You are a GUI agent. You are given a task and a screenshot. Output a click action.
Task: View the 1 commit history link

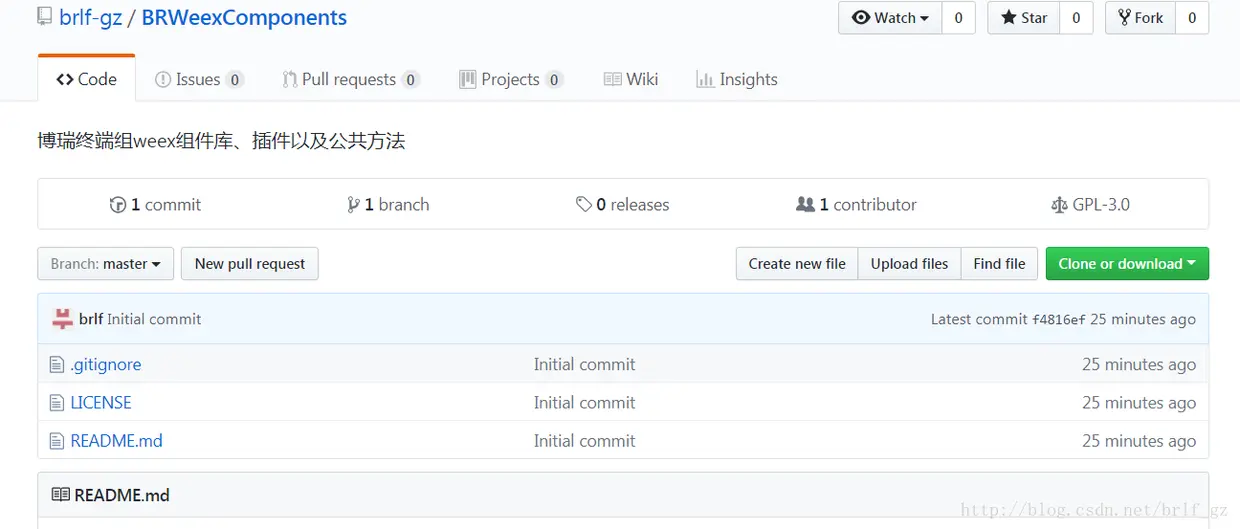coord(155,205)
